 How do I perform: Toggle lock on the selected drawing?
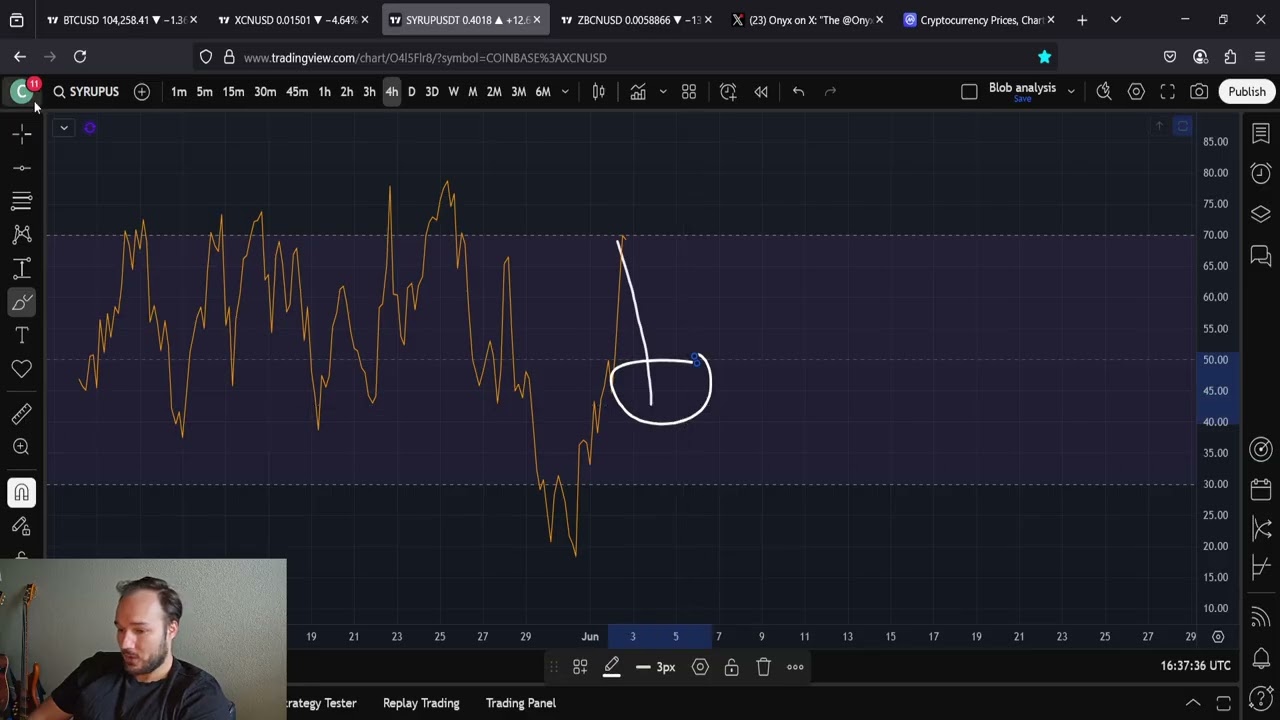731,667
